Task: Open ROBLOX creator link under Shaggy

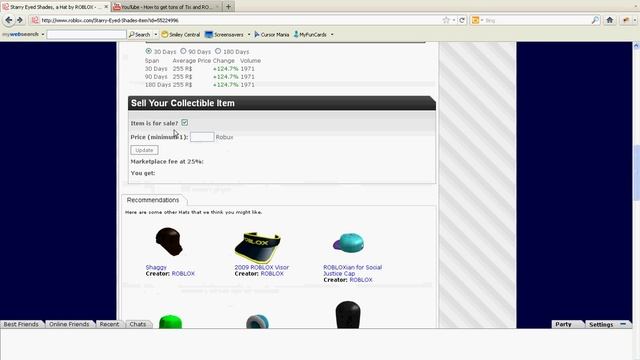Action: tap(183, 273)
